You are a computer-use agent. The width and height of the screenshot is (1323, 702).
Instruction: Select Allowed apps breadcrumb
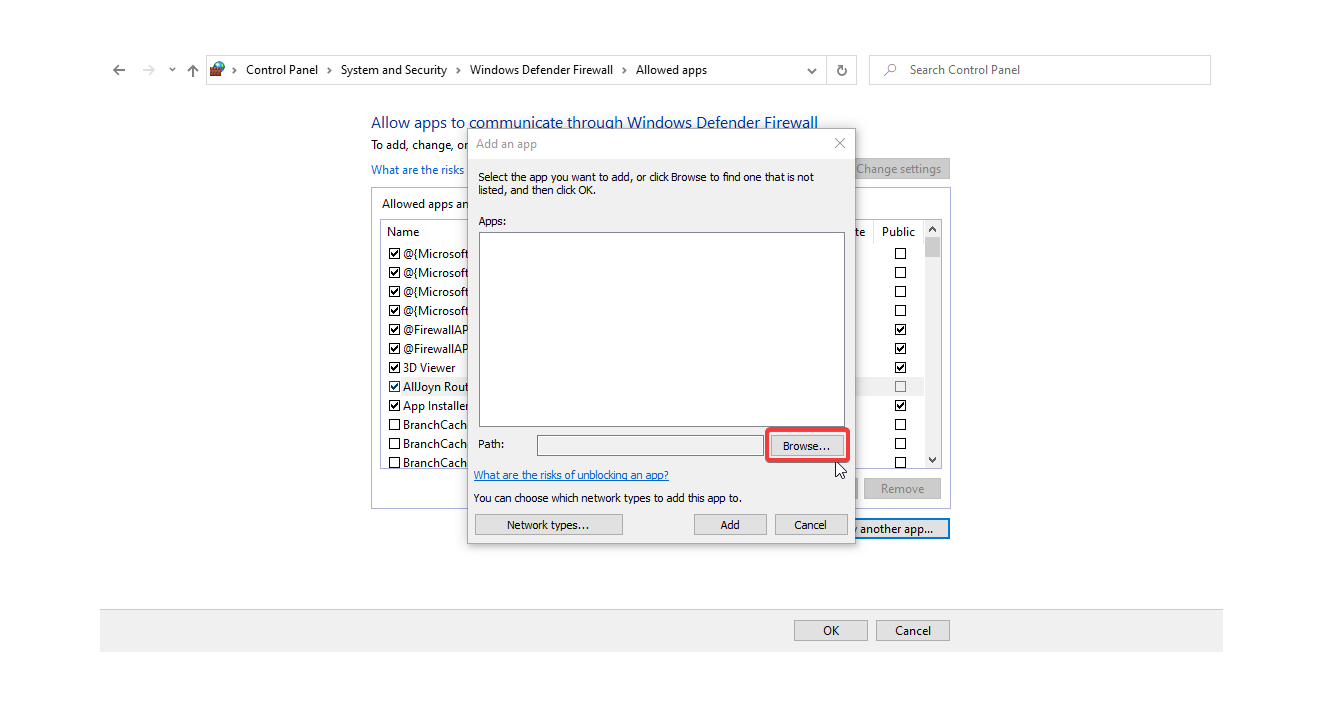(671, 70)
